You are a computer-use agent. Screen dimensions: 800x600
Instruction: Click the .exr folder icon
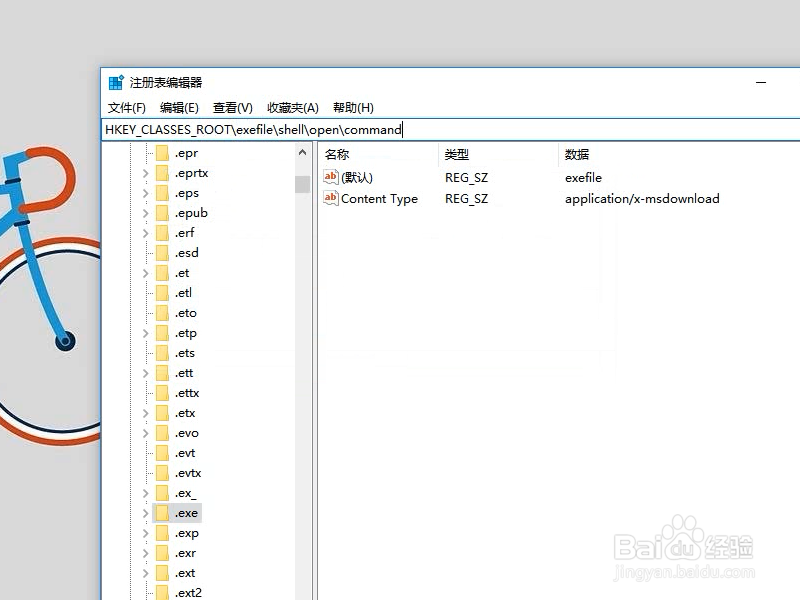(162, 553)
